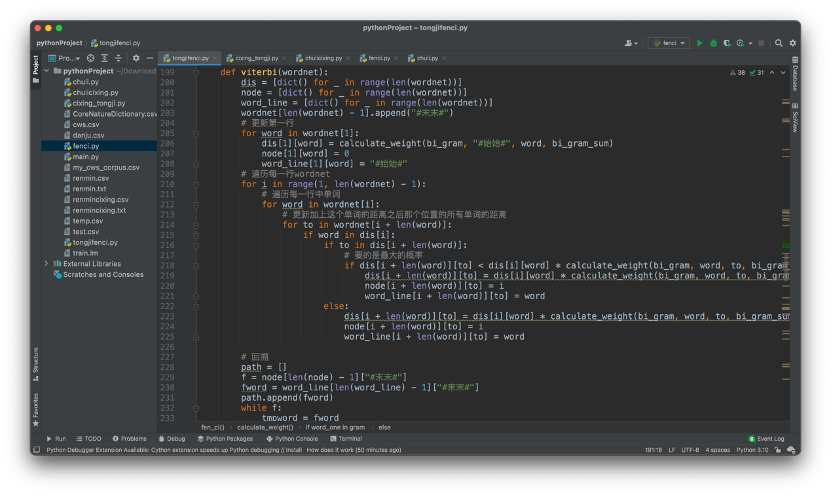The height and width of the screenshot is (496, 832).
Task: Open IDE settings gear in top toolbar
Action: click(793, 43)
